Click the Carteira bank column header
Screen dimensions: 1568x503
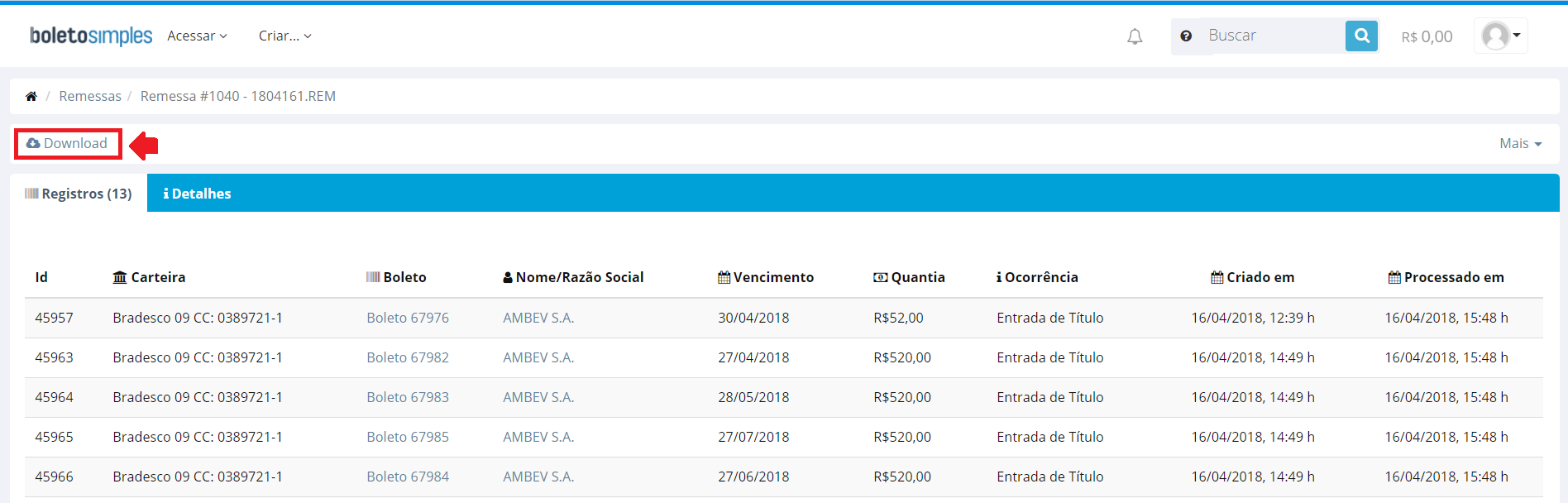click(x=149, y=277)
